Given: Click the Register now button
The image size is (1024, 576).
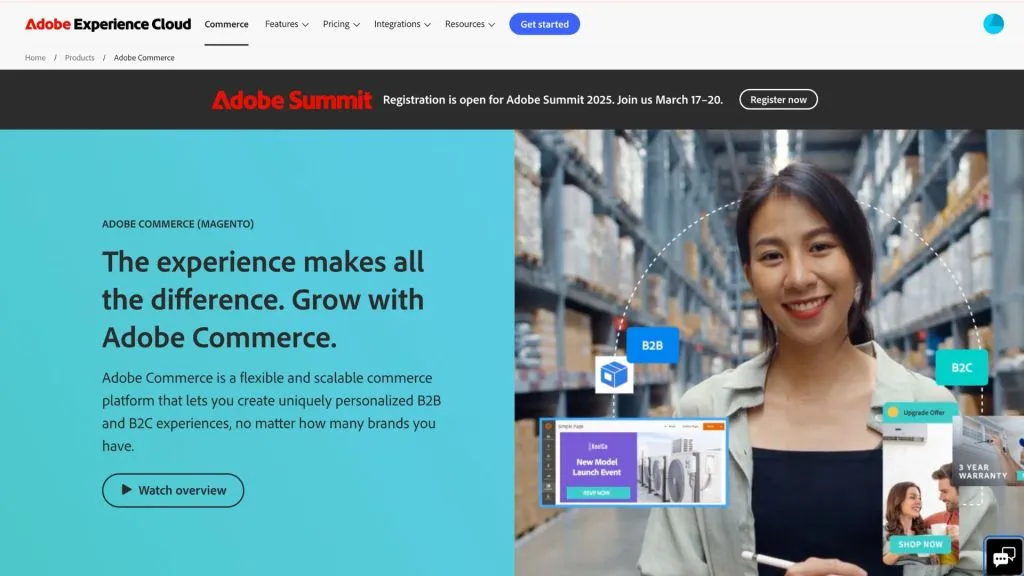Looking at the screenshot, I should 778,99.
